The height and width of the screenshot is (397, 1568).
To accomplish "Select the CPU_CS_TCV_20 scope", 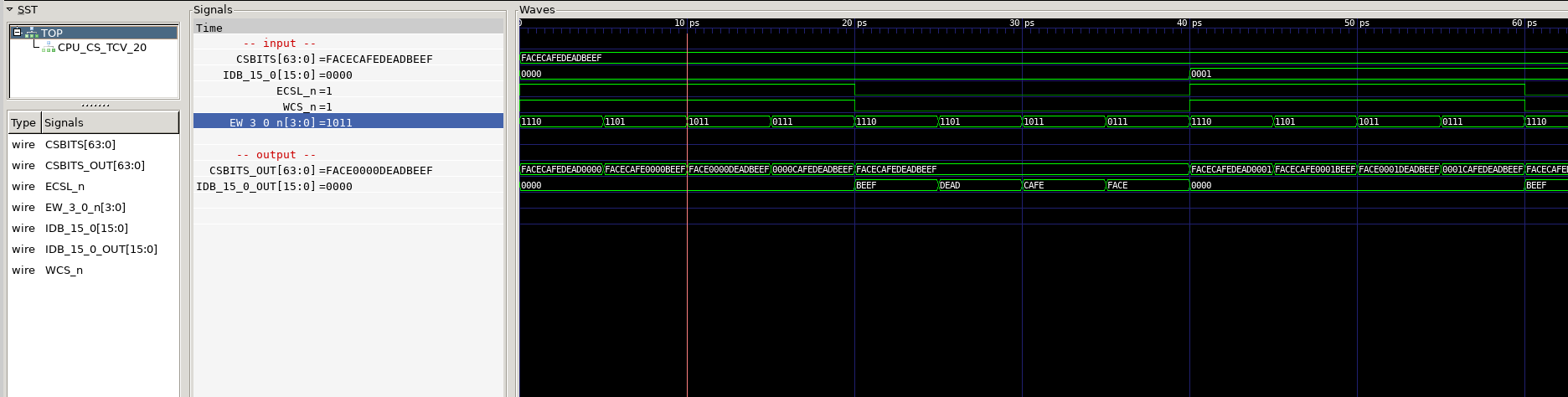I will point(102,48).
